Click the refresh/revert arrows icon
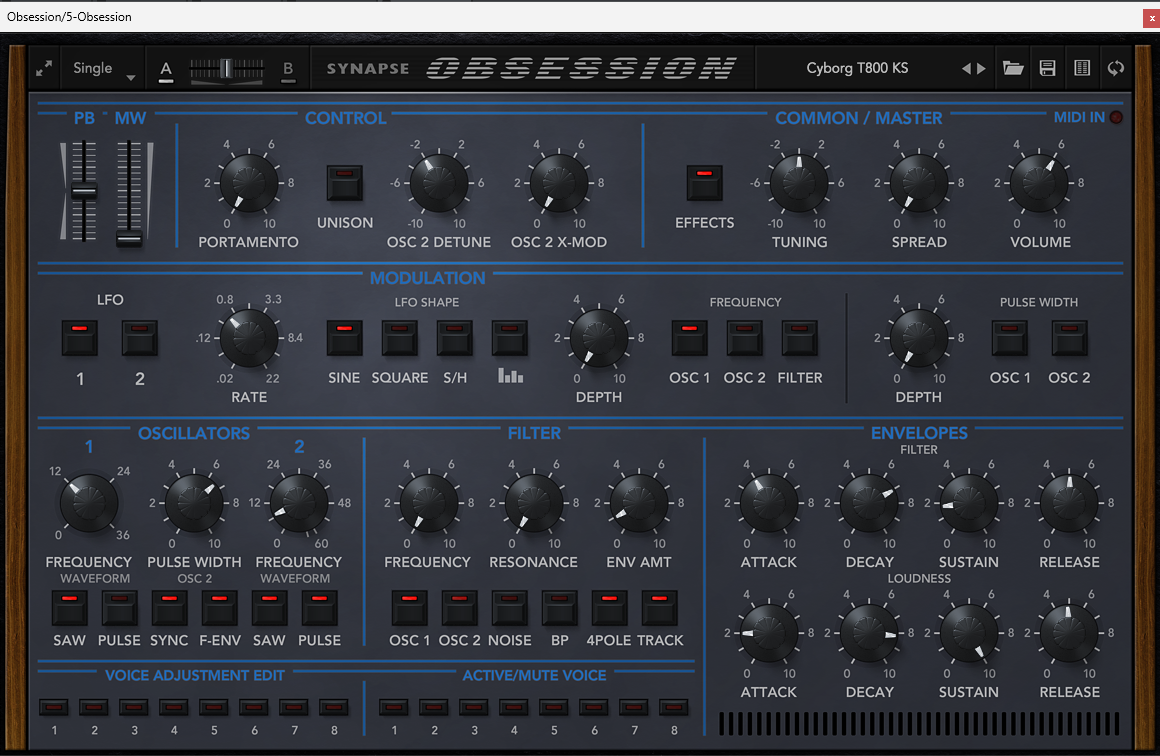This screenshot has height=756, width=1160. click(x=1116, y=69)
